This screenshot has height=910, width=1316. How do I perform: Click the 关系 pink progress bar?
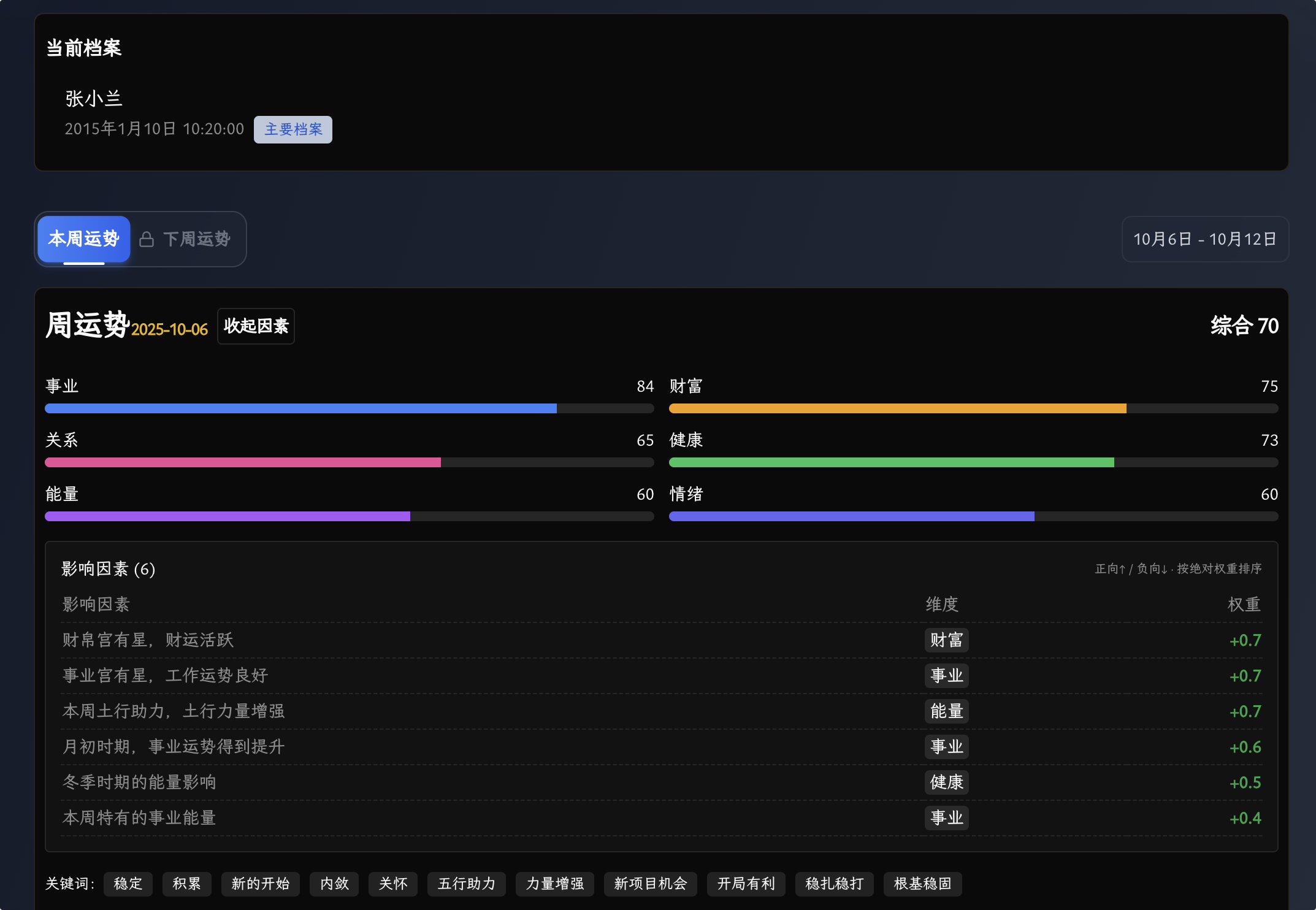click(x=243, y=462)
